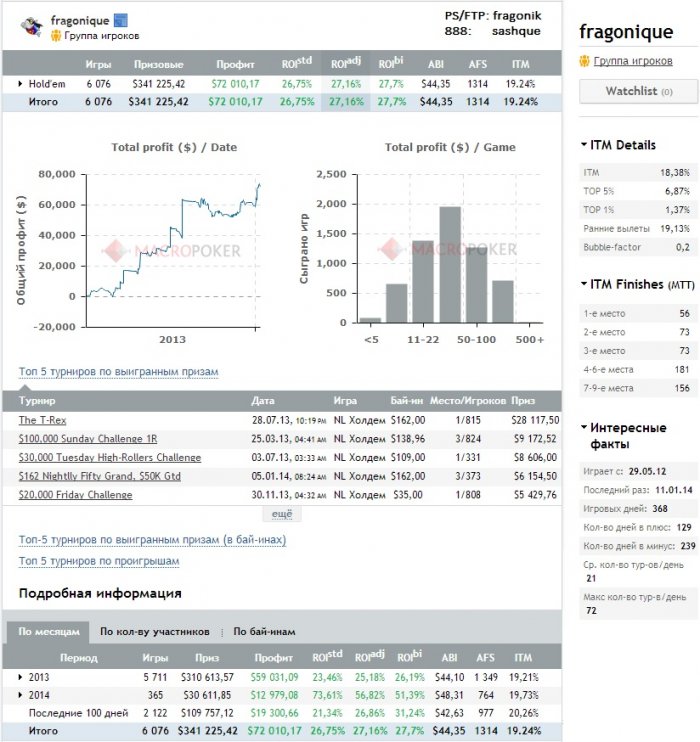This screenshot has width=700, height=742.
Task: Expand the 2013 period row
Action: [20, 677]
